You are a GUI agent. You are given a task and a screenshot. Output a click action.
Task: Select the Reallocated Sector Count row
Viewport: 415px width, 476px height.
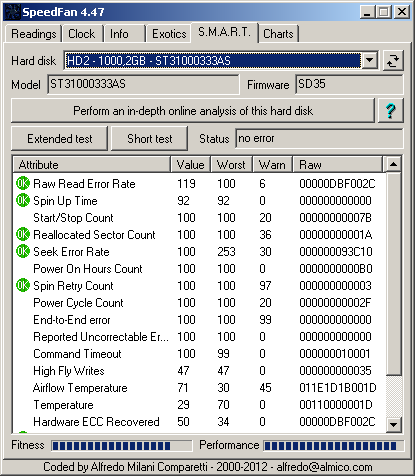(199, 235)
